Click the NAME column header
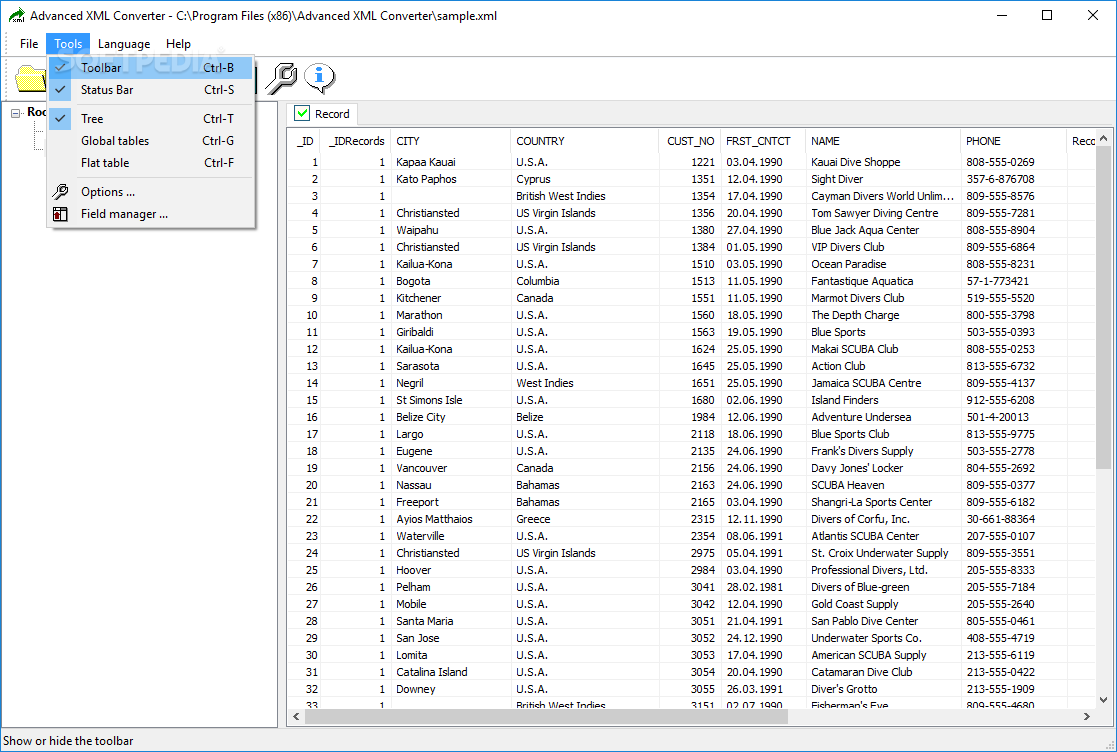Image resolution: width=1117 pixels, height=752 pixels. (883, 141)
